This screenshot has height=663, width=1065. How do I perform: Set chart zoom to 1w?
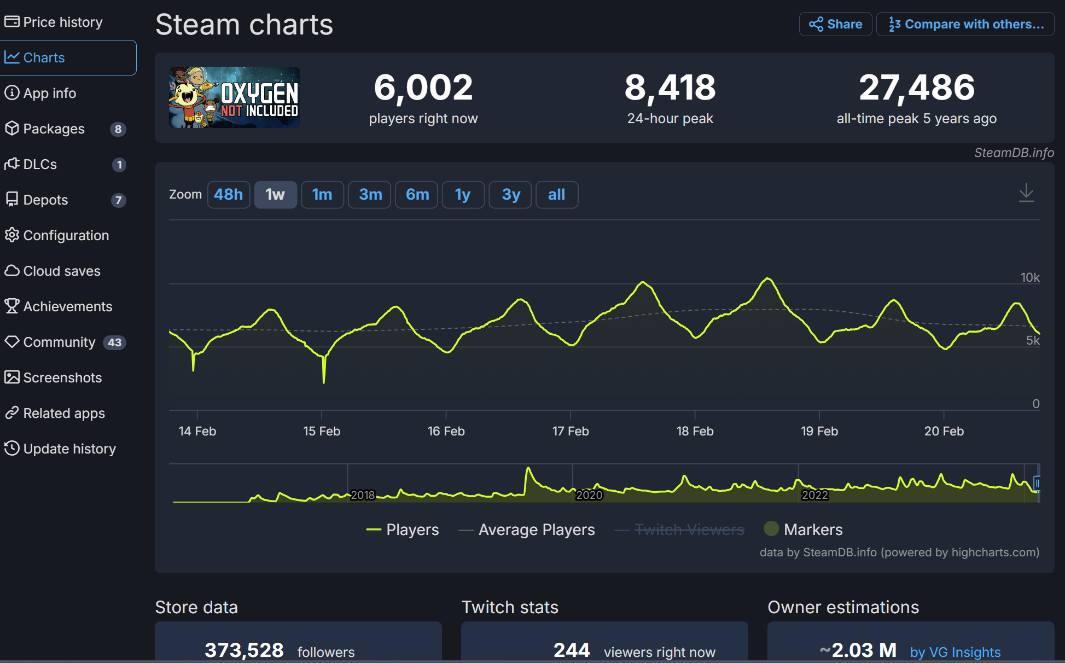(275, 195)
